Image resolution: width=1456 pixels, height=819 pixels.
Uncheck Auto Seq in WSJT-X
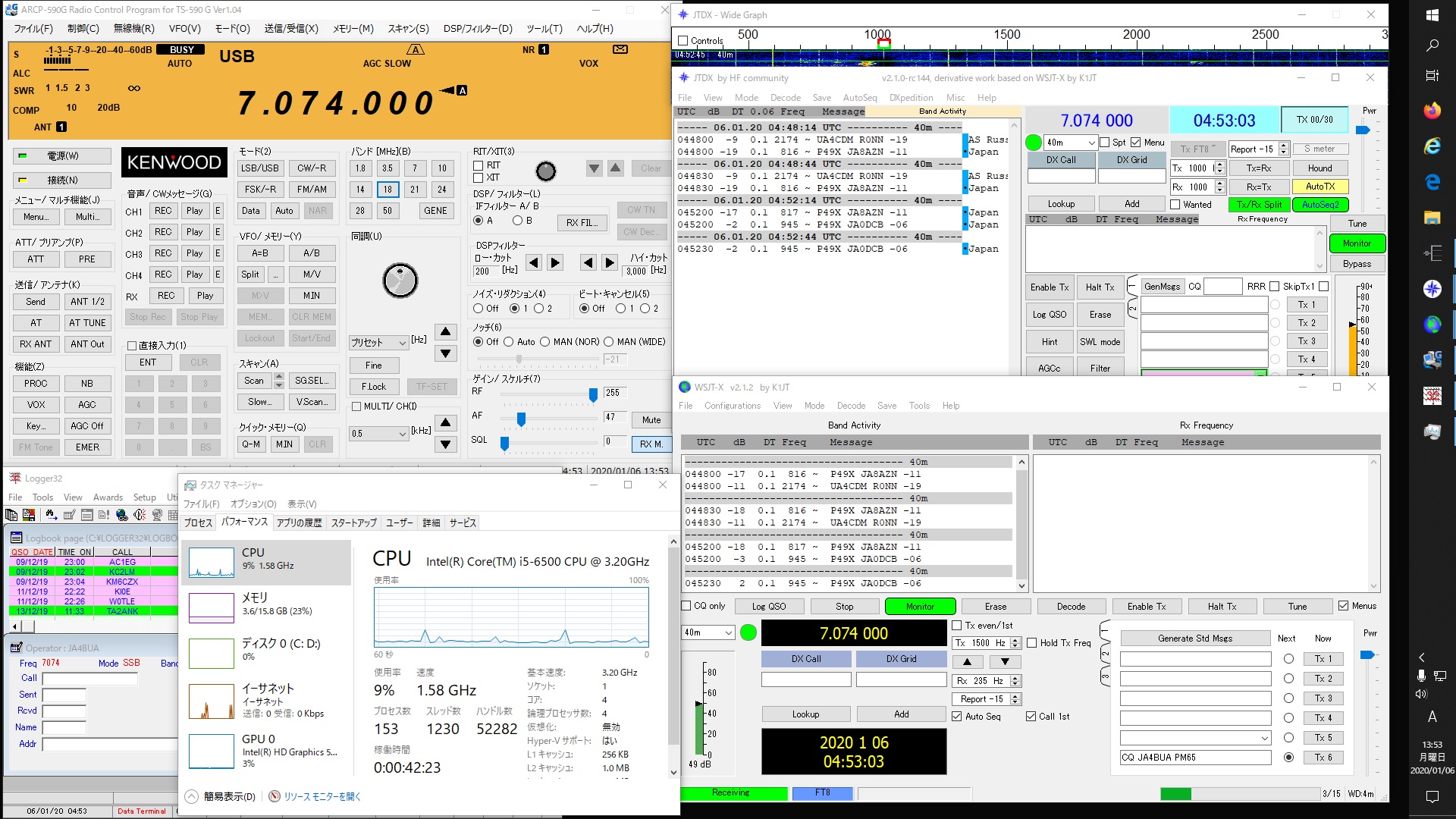[957, 717]
